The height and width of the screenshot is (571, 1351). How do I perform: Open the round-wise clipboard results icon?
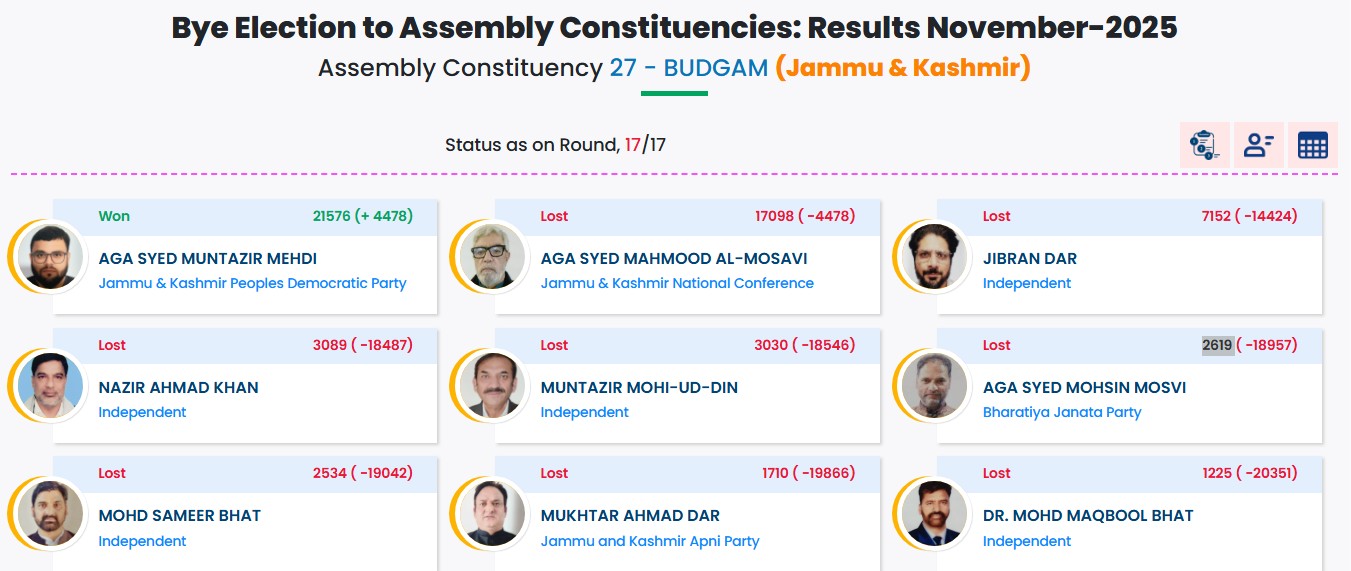[1204, 146]
